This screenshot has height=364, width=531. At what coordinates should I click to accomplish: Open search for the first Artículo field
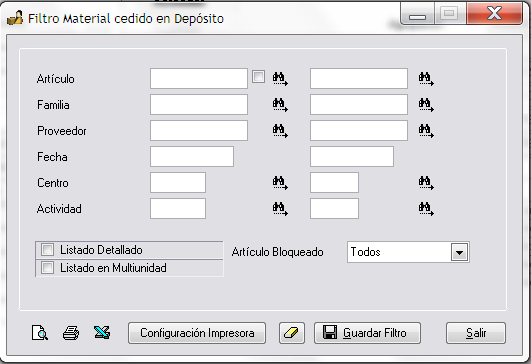click(280, 79)
